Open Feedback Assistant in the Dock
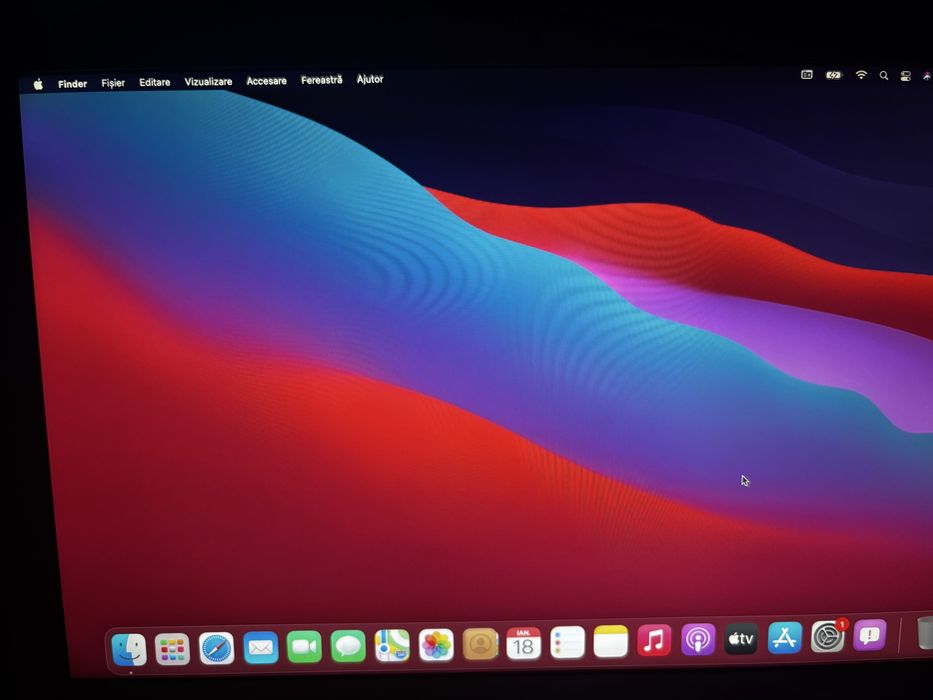Screen dimensions: 933x700 (870, 635)
